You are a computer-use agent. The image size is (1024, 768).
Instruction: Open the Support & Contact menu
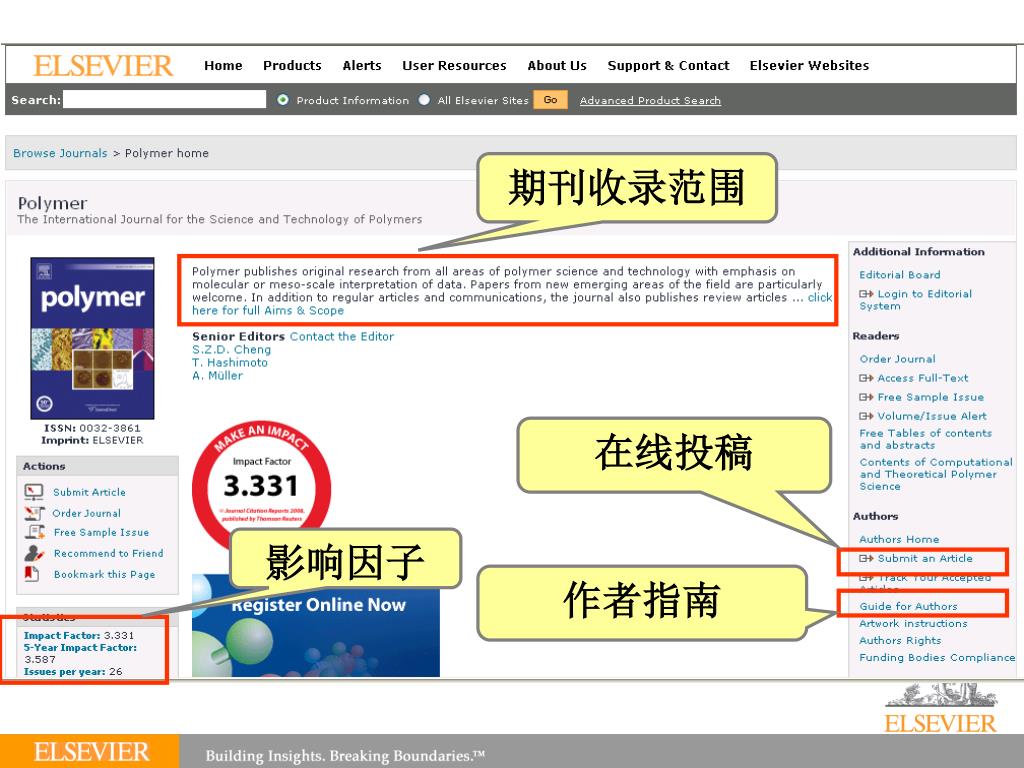(668, 65)
